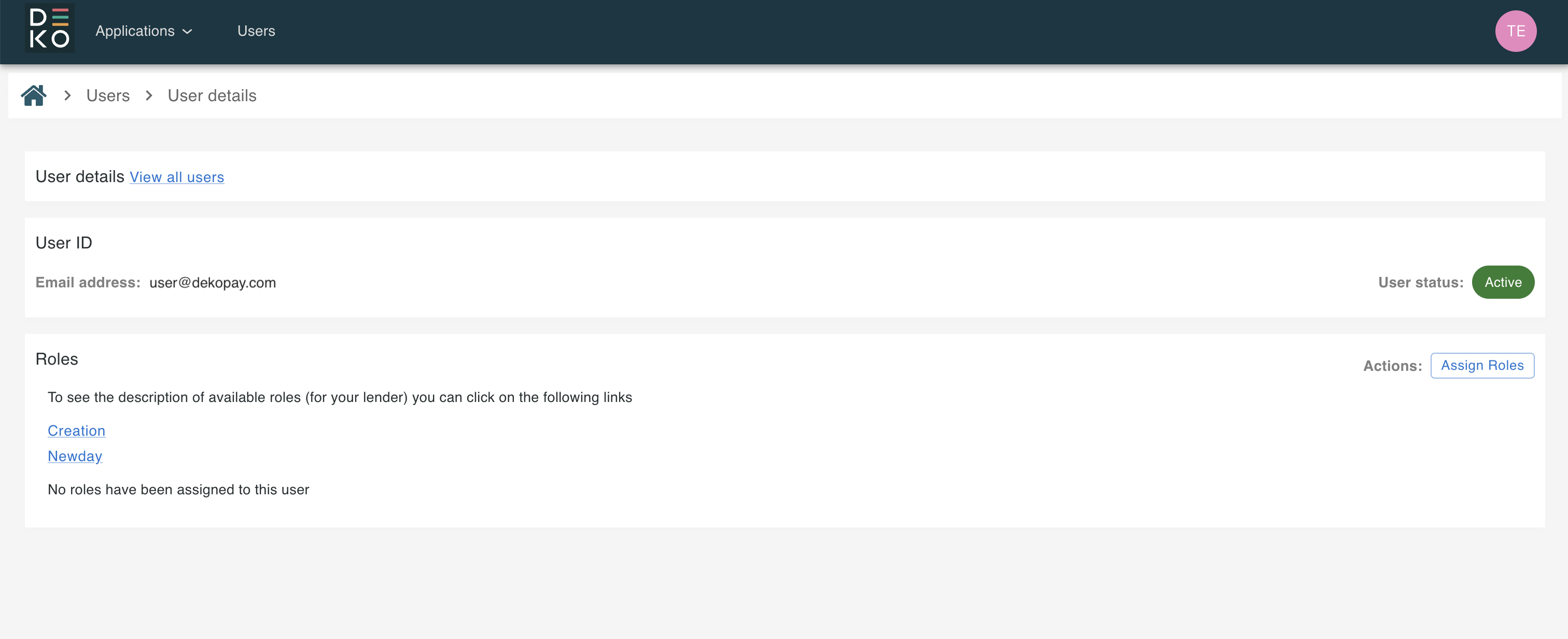Viewport: 1568px width, 639px height.
Task: Click the user@dekopay.com email address text
Action: (213, 283)
